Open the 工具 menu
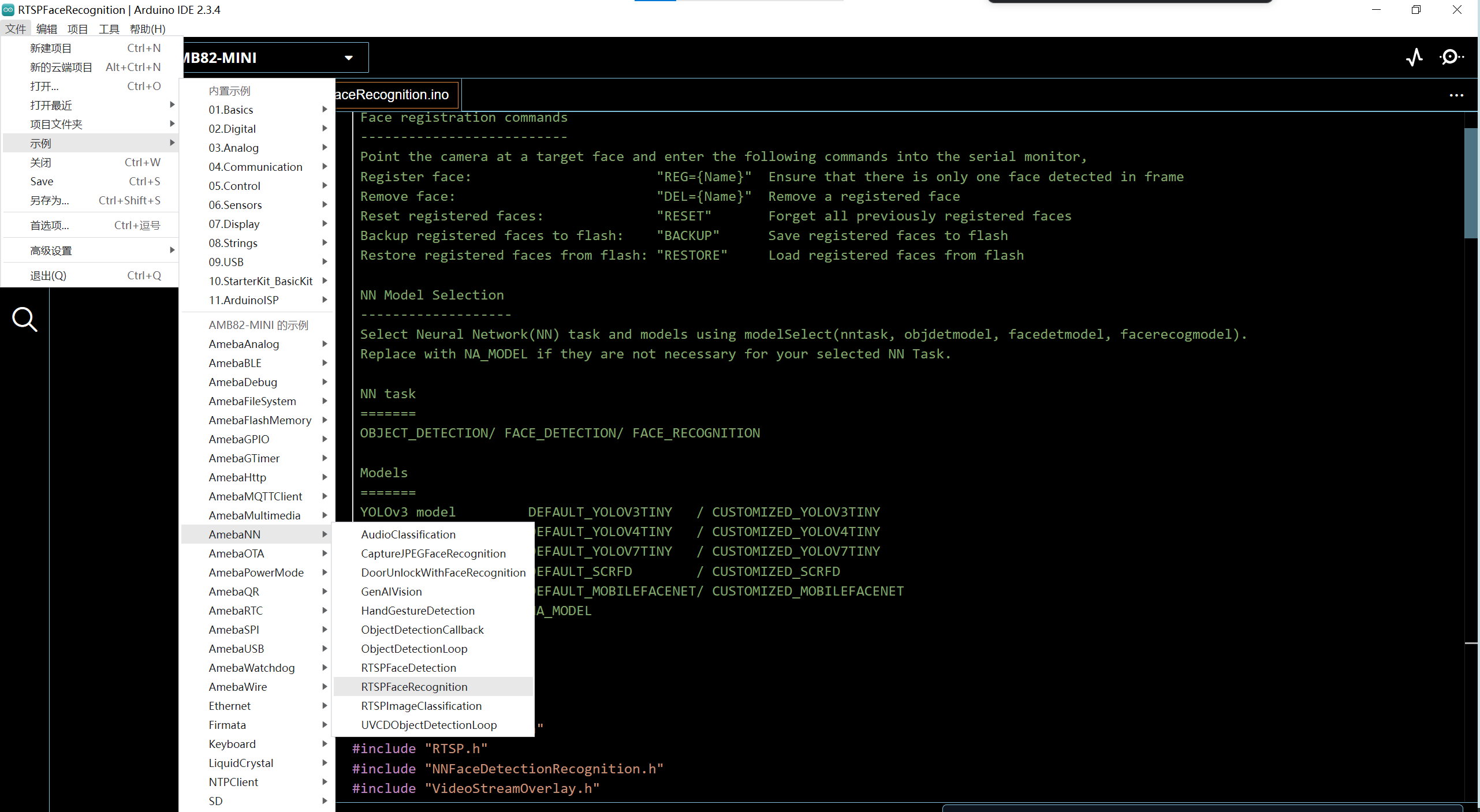1480x812 pixels. coord(109,29)
